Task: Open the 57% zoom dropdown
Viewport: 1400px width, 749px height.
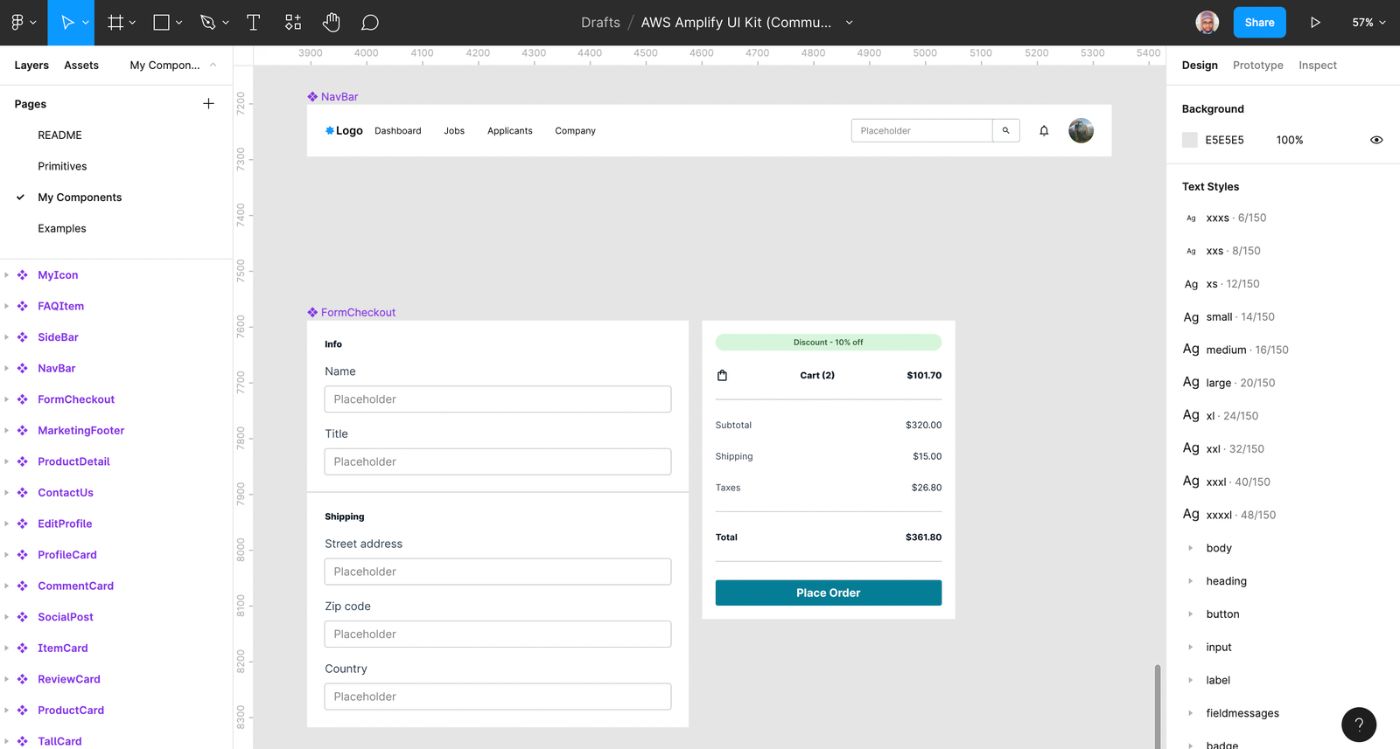Action: tap(1369, 22)
